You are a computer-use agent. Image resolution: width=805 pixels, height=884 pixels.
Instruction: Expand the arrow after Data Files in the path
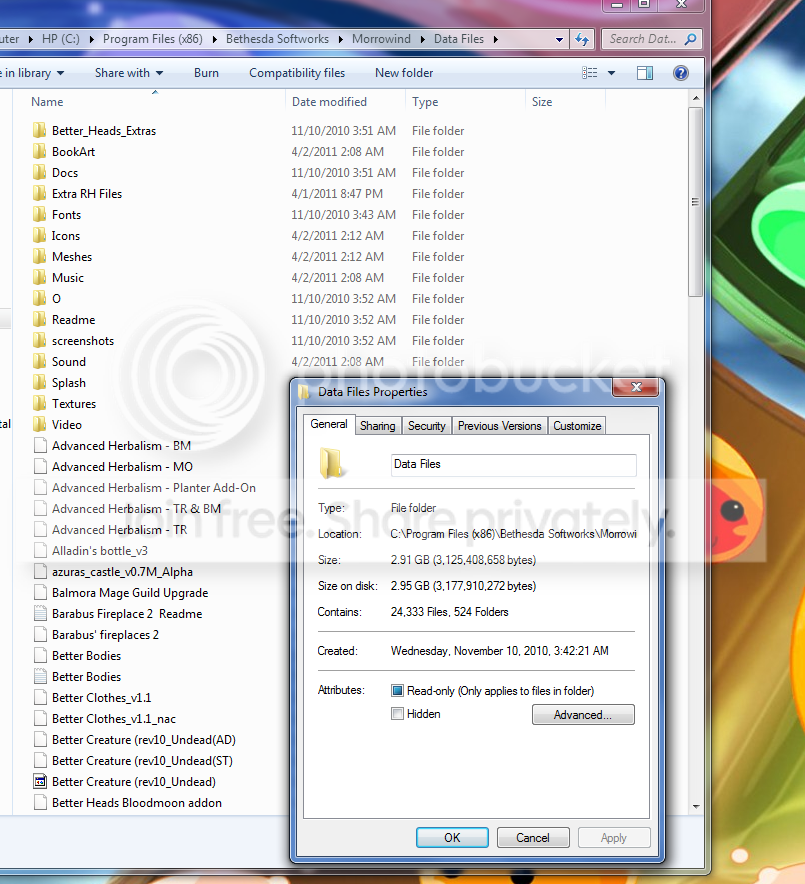tap(496, 39)
